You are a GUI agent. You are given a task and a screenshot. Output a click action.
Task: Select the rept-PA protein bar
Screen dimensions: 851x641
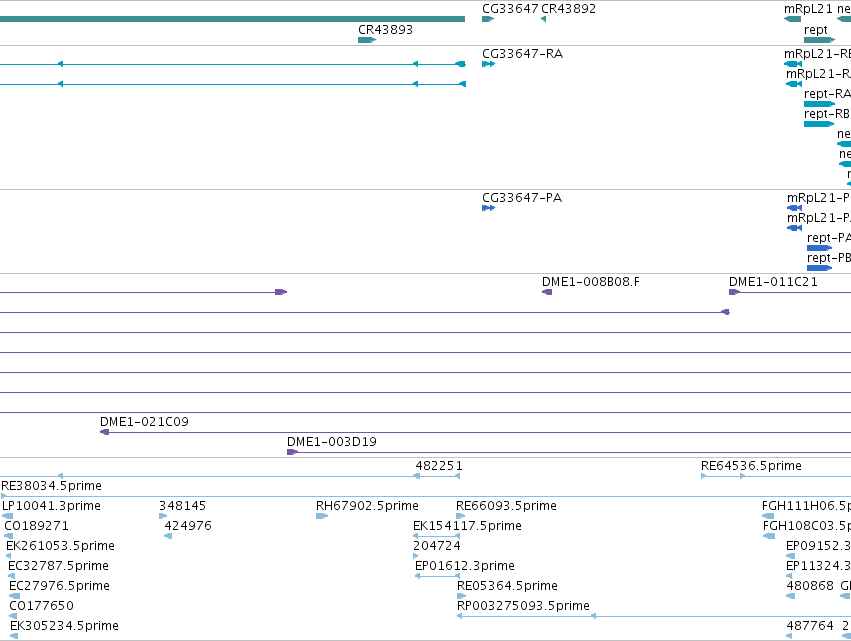(820, 248)
